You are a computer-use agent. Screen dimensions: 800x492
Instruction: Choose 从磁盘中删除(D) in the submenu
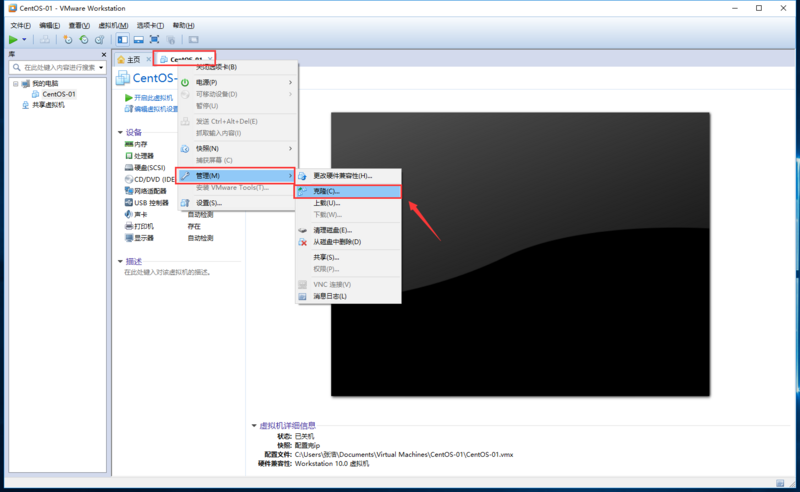(348, 242)
